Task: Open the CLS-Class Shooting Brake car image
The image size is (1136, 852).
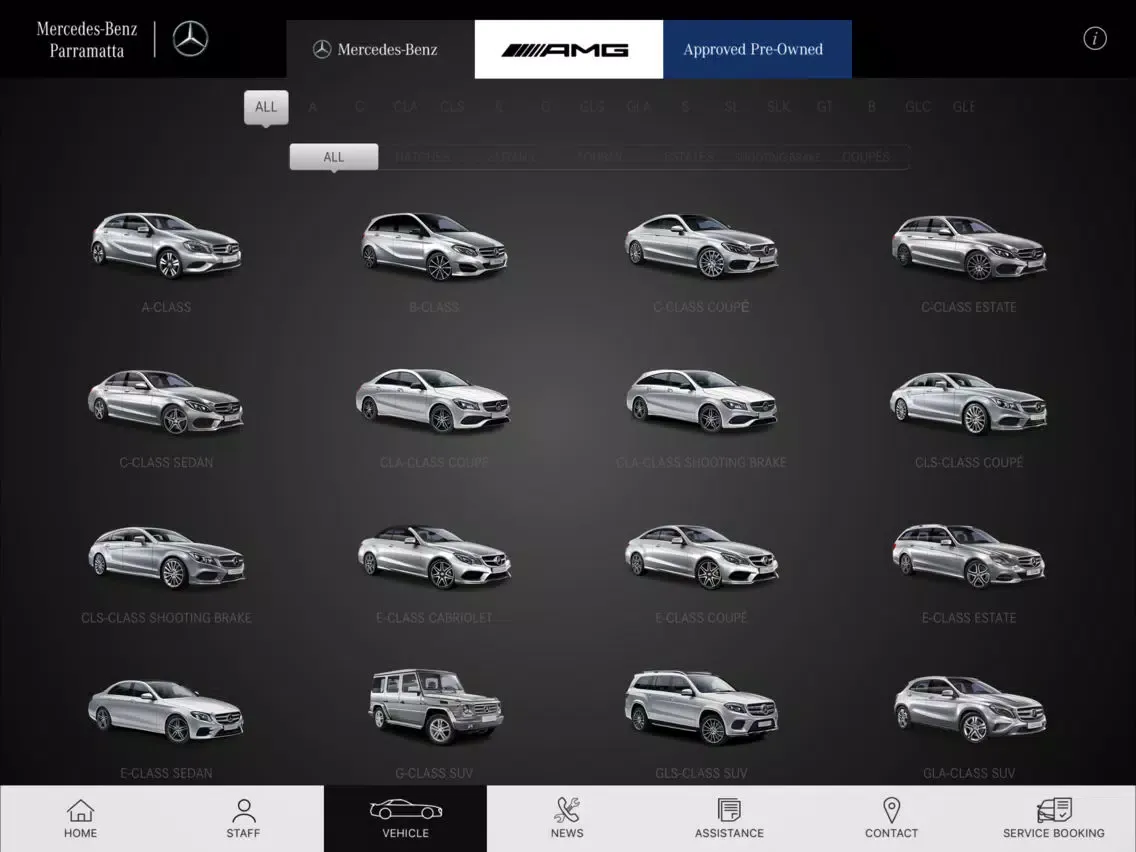Action: click(x=167, y=557)
